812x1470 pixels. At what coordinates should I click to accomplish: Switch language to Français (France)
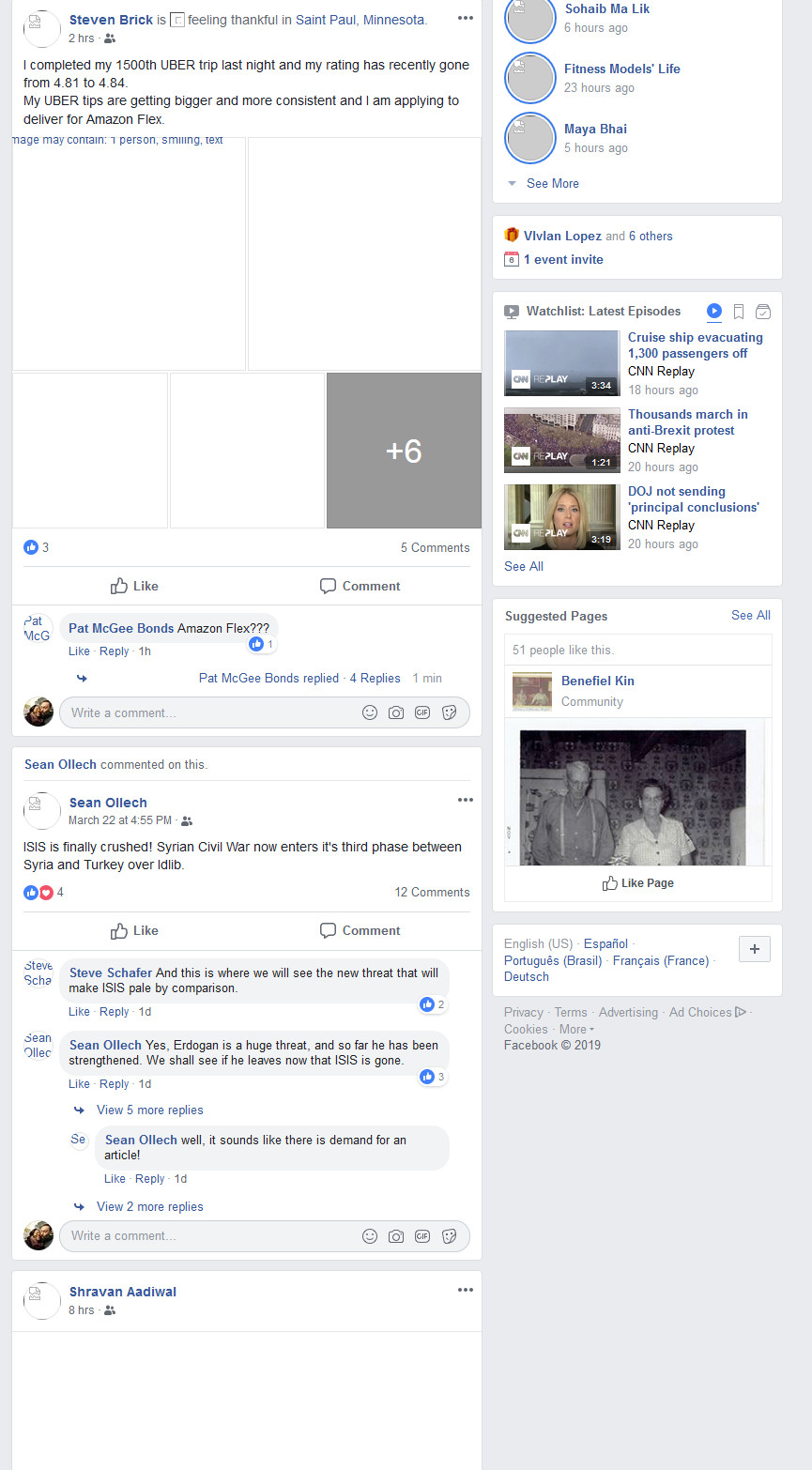pyautogui.click(x=661, y=960)
